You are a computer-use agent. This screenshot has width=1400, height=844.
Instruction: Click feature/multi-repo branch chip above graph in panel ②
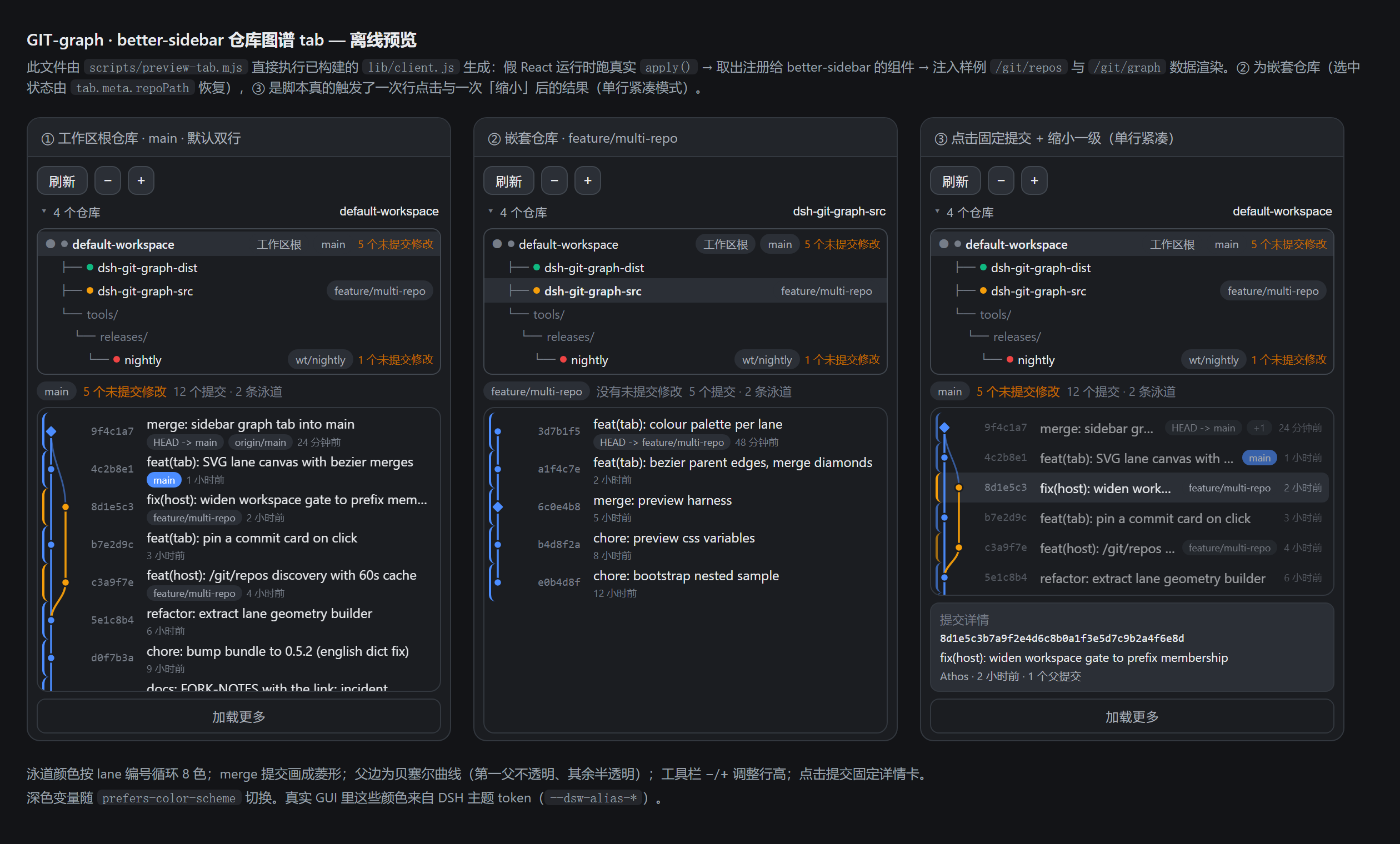pyautogui.click(x=536, y=391)
